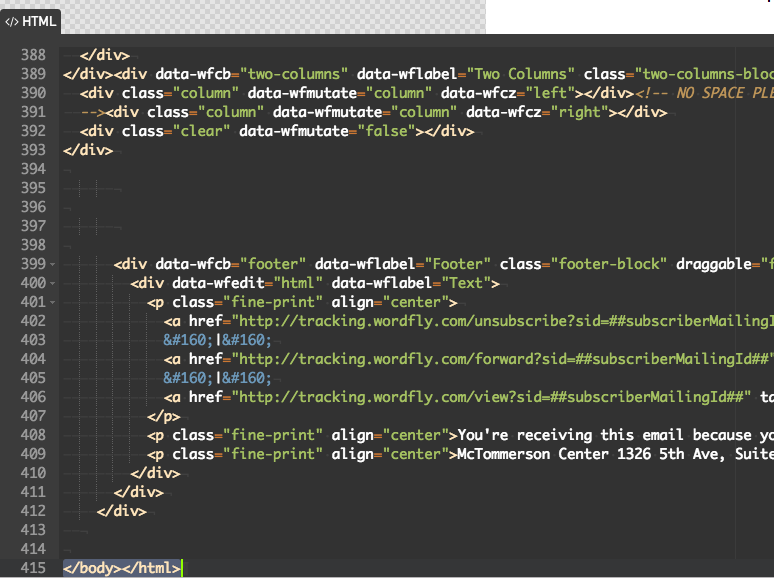The image size is (774, 578).
Task: Click the closing </div> tag on line 393
Action: [x=88, y=150]
